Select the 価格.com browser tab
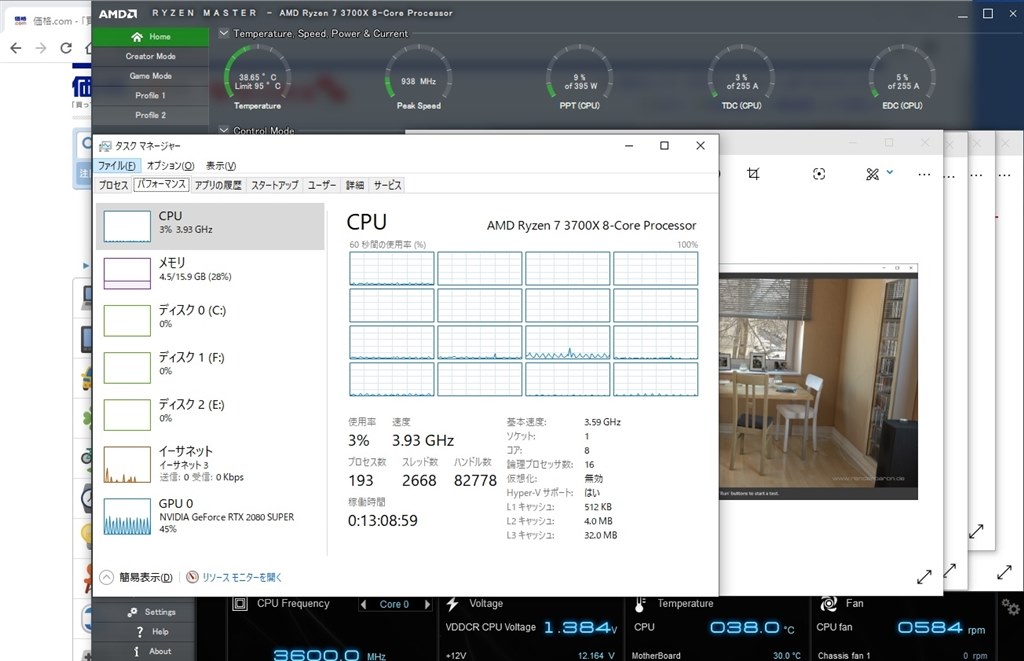This screenshot has width=1024, height=661. [x=49, y=20]
